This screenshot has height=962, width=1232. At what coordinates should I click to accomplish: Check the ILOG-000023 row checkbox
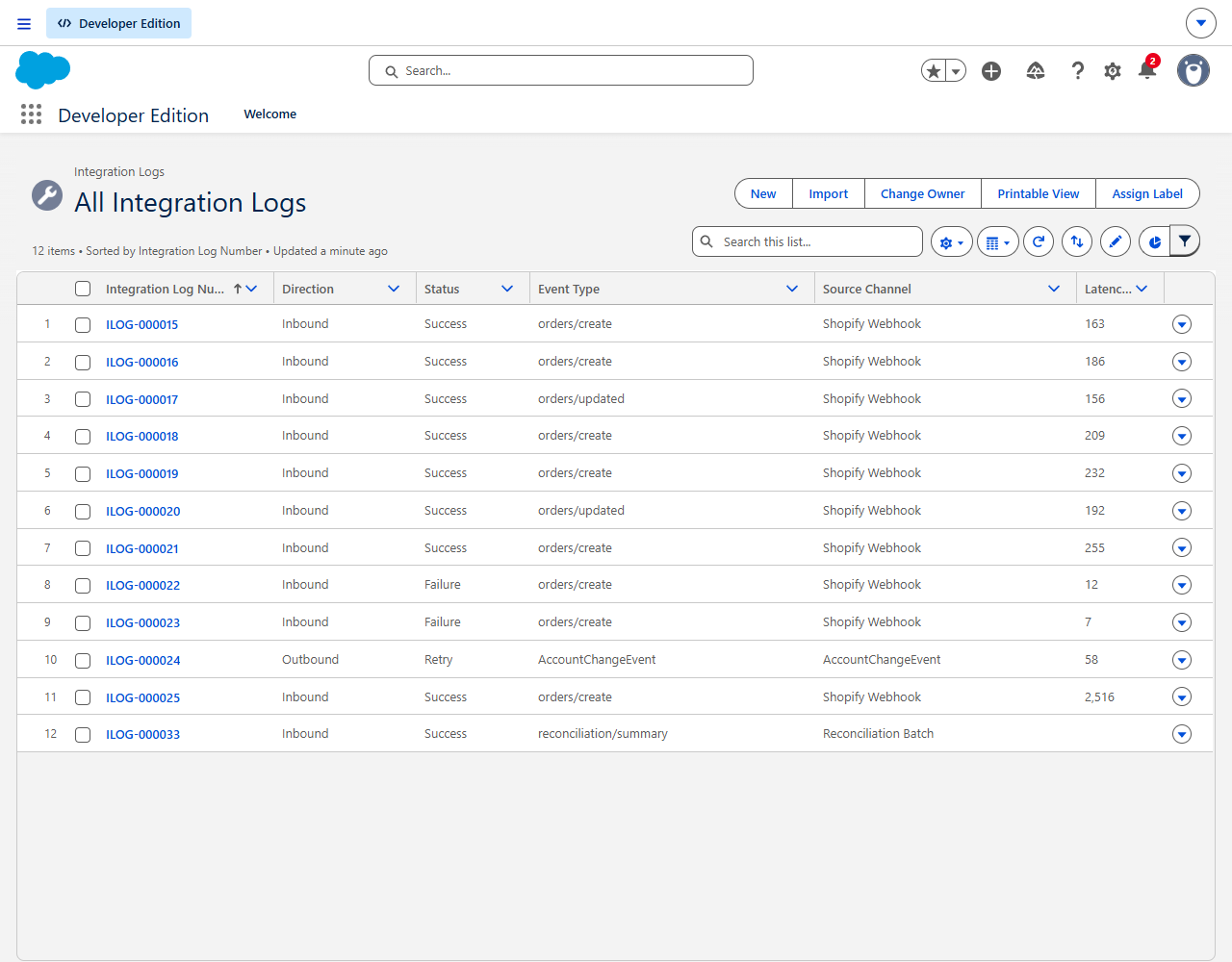pyautogui.click(x=83, y=623)
